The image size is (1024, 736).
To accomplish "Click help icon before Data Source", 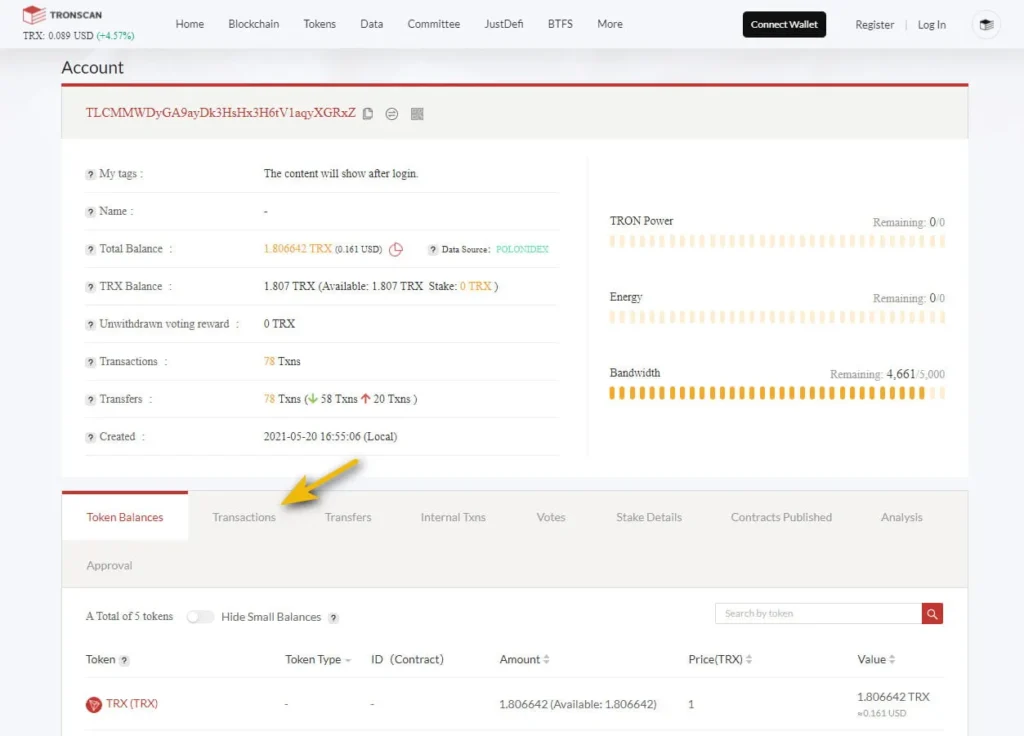I will click(x=432, y=249).
